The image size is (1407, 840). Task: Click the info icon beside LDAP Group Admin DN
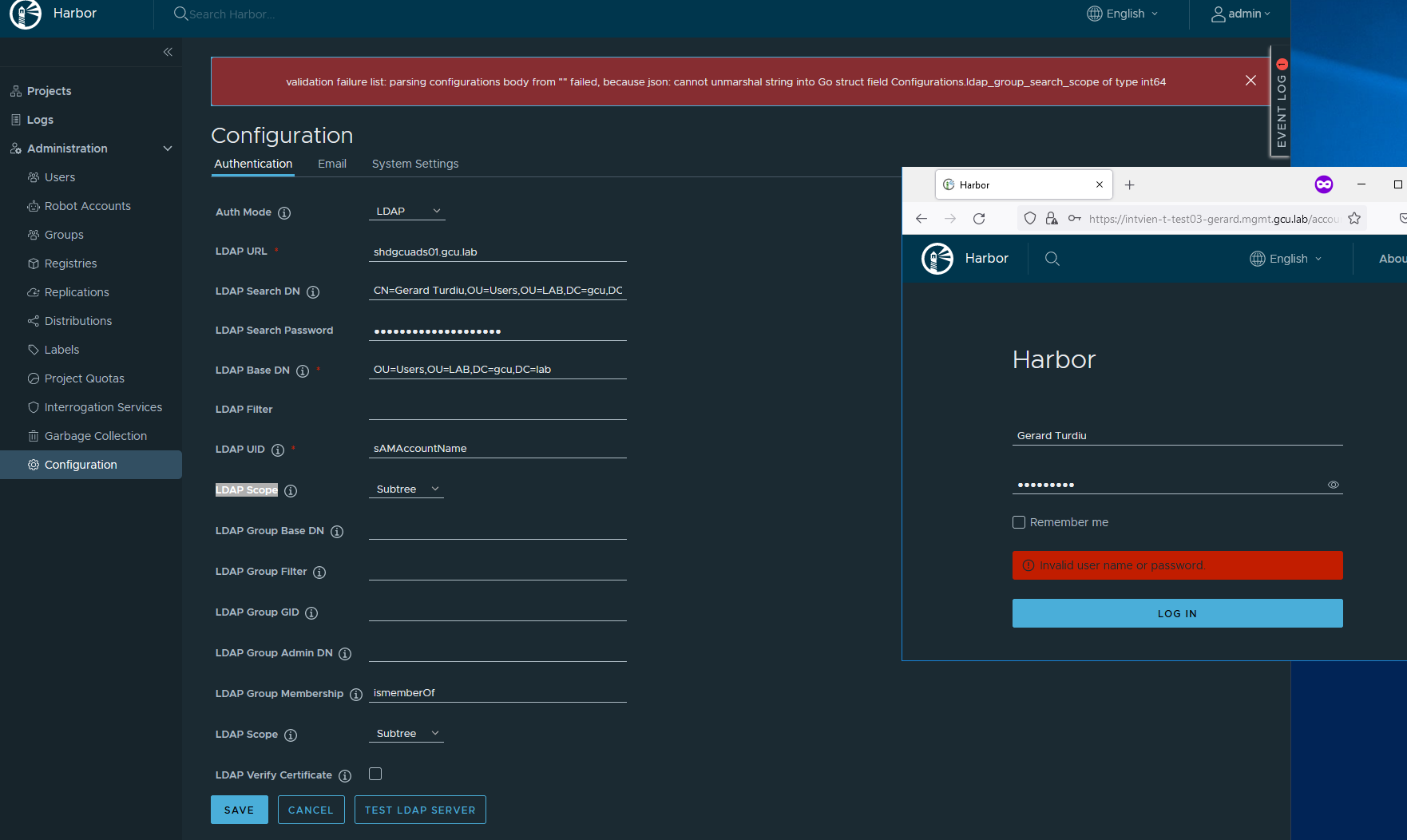[x=345, y=654]
